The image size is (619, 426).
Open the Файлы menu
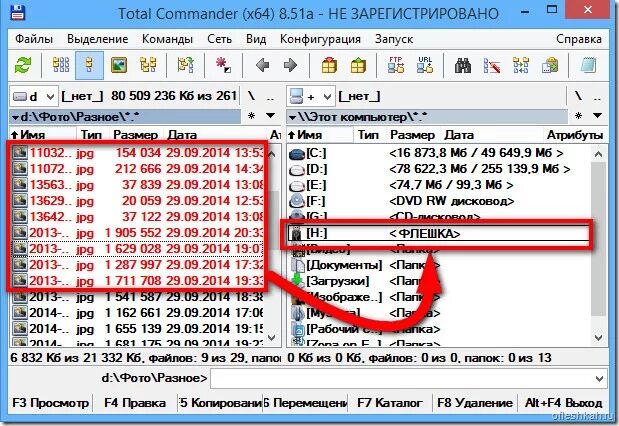(x=34, y=39)
